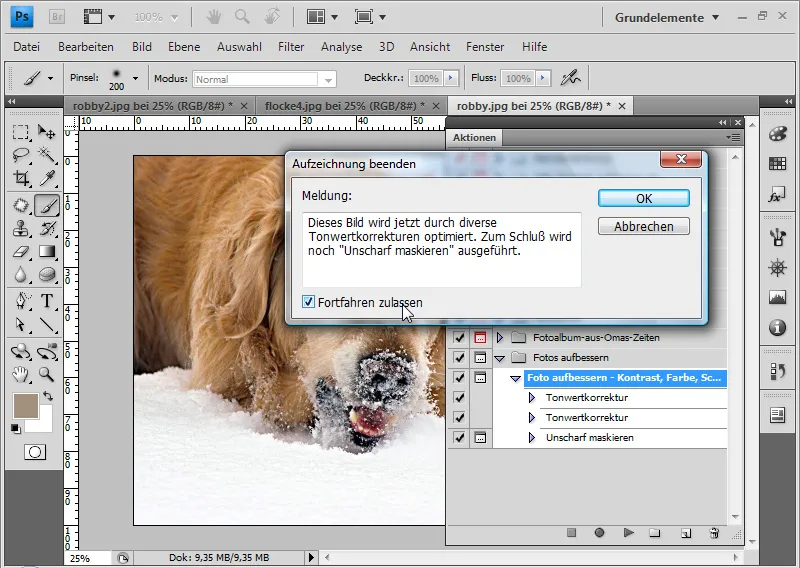Swap foreground and background colors
This screenshot has height=568, width=800.
point(48,396)
